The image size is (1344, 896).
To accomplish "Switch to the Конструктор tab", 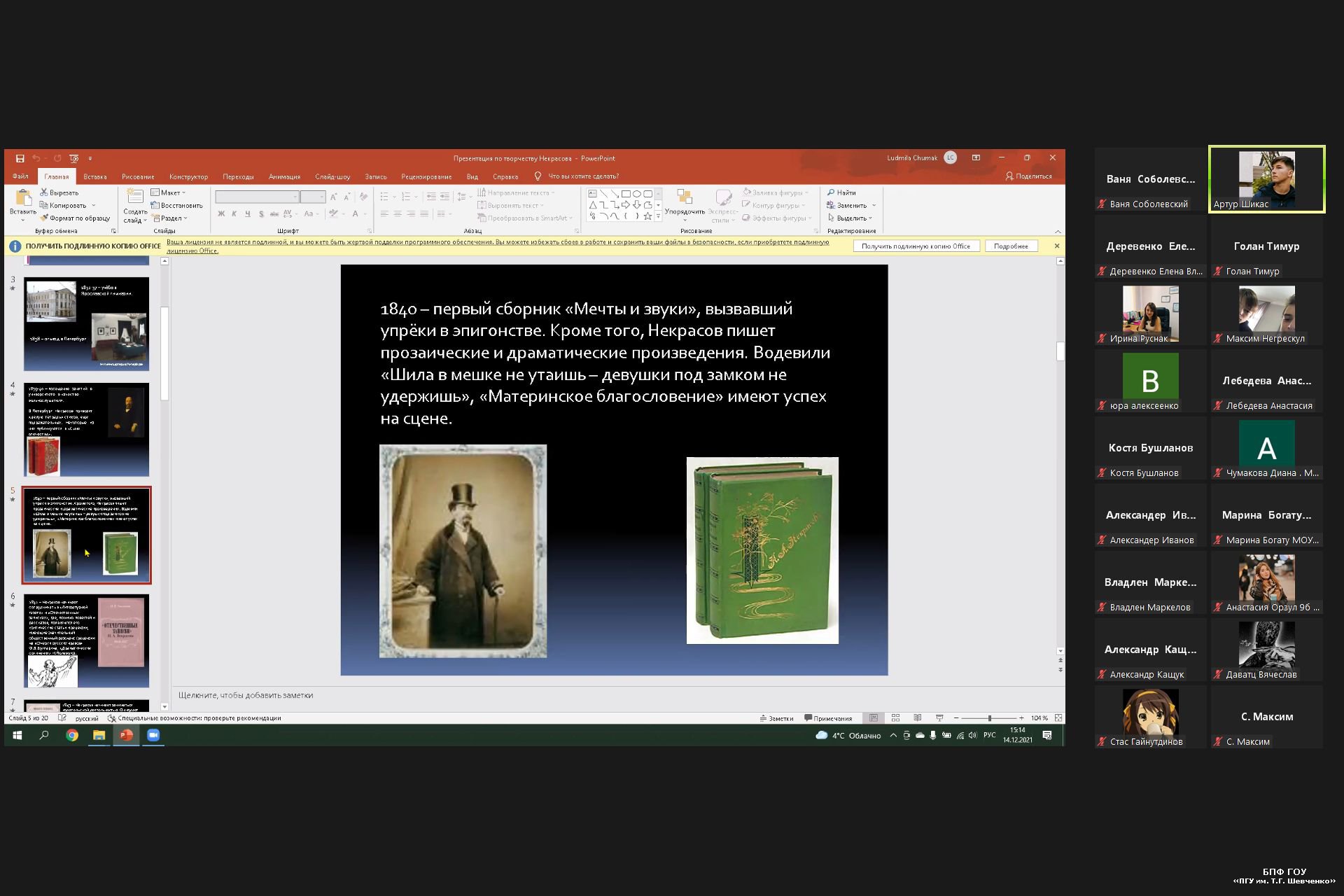I will pos(188,176).
